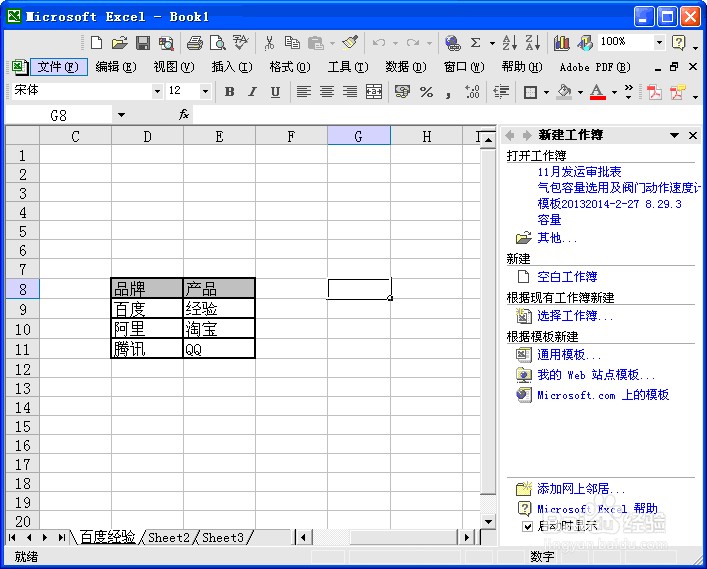The width and height of the screenshot is (707, 569).
Task: Toggle Align Right
Action: (x=350, y=92)
